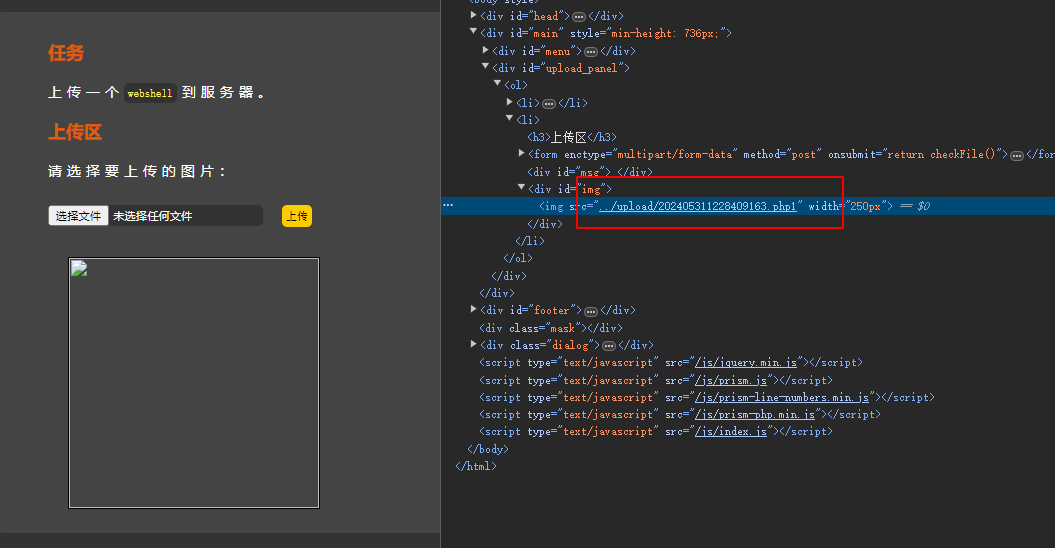Open the /js/prism-line-numbers.min.js link

pos(783,398)
